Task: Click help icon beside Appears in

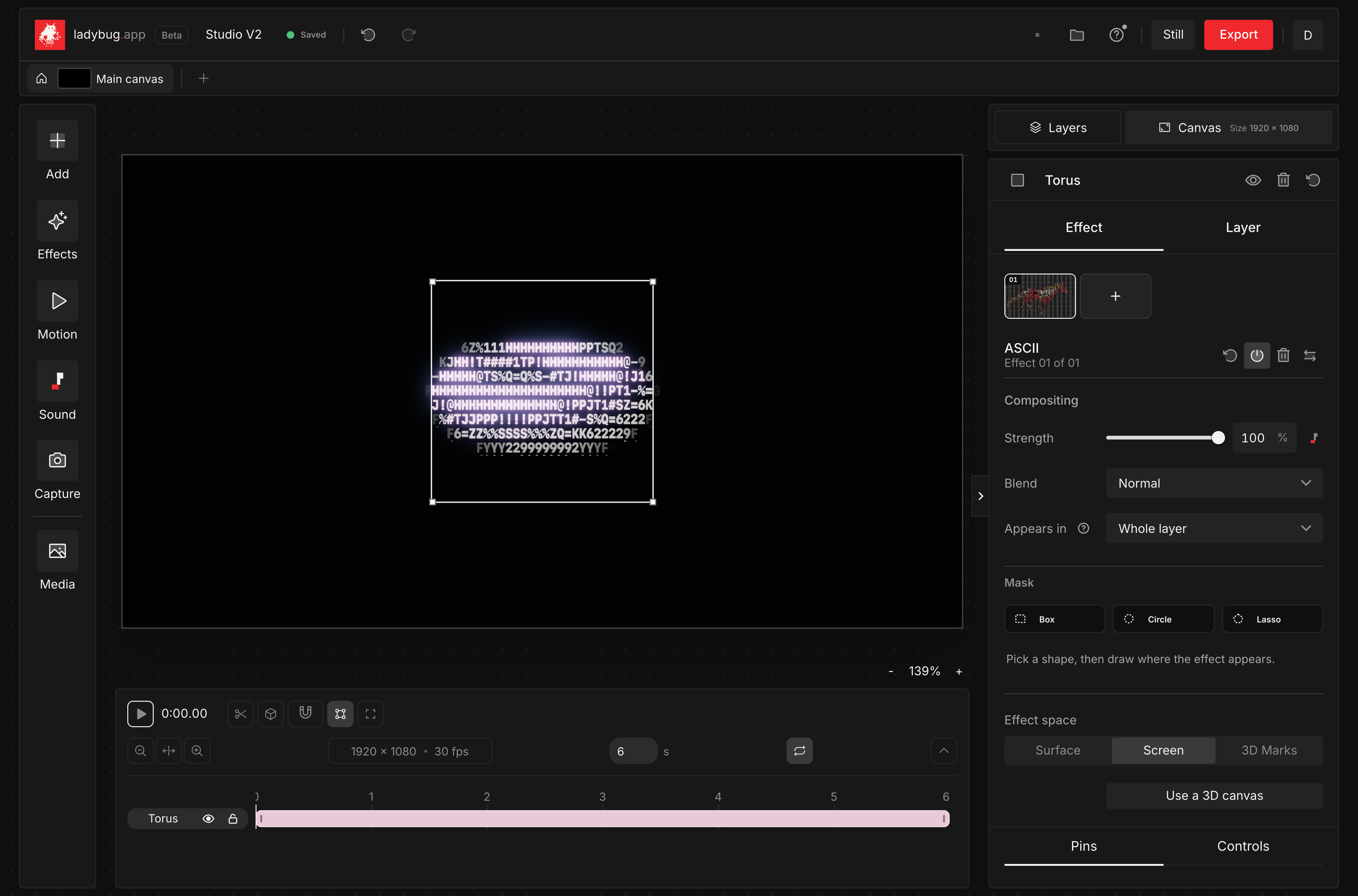Action: pyautogui.click(x=1084, y=528)
